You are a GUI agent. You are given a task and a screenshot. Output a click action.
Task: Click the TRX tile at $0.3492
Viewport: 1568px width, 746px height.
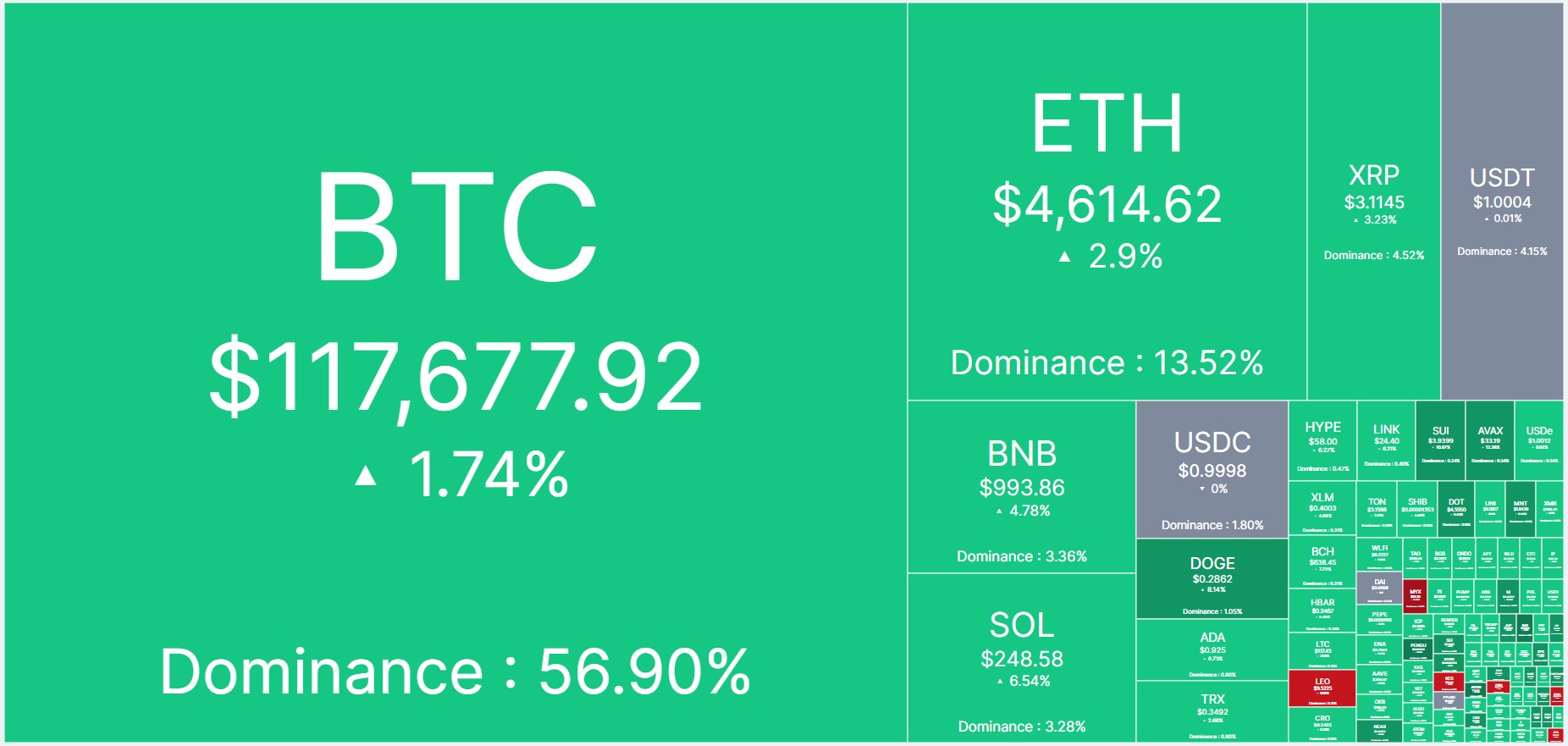click(1212, 712)
